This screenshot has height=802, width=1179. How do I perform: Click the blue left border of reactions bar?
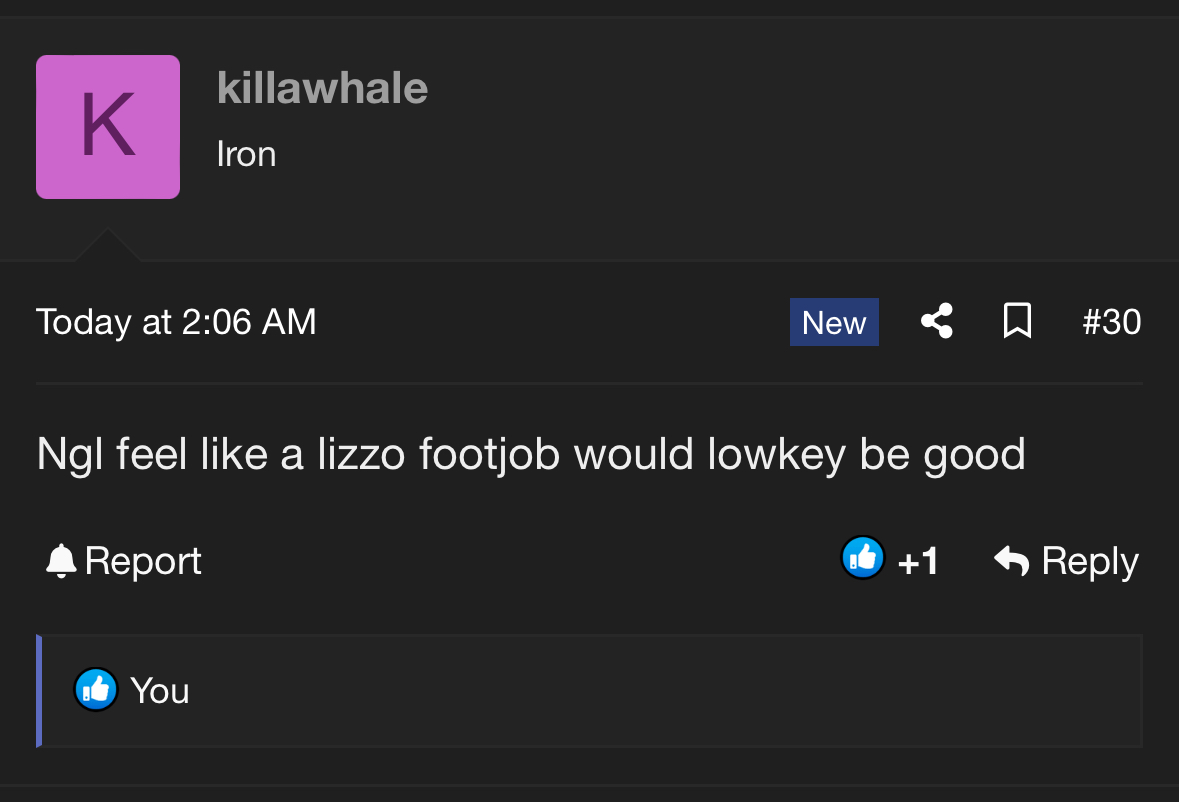(39, 691)
